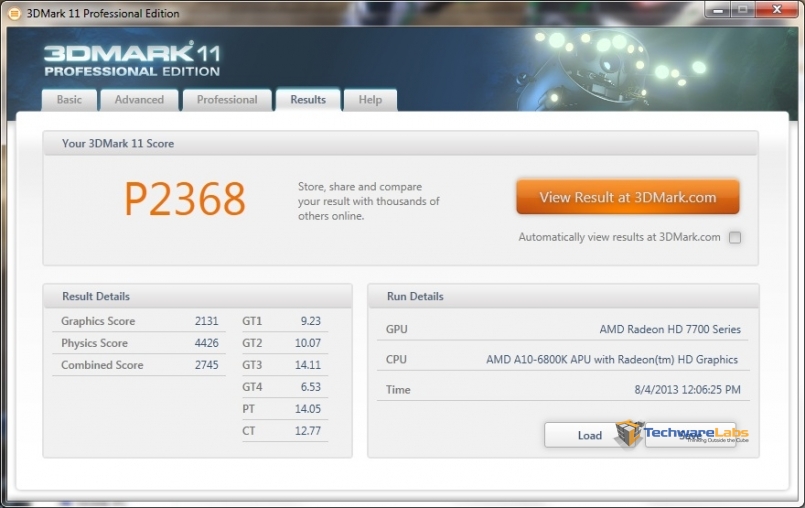Click the 3DMark 11 title bar icon
Image resolution: width=805 pixels, height=508 pixels.
(x=14, y=14)
